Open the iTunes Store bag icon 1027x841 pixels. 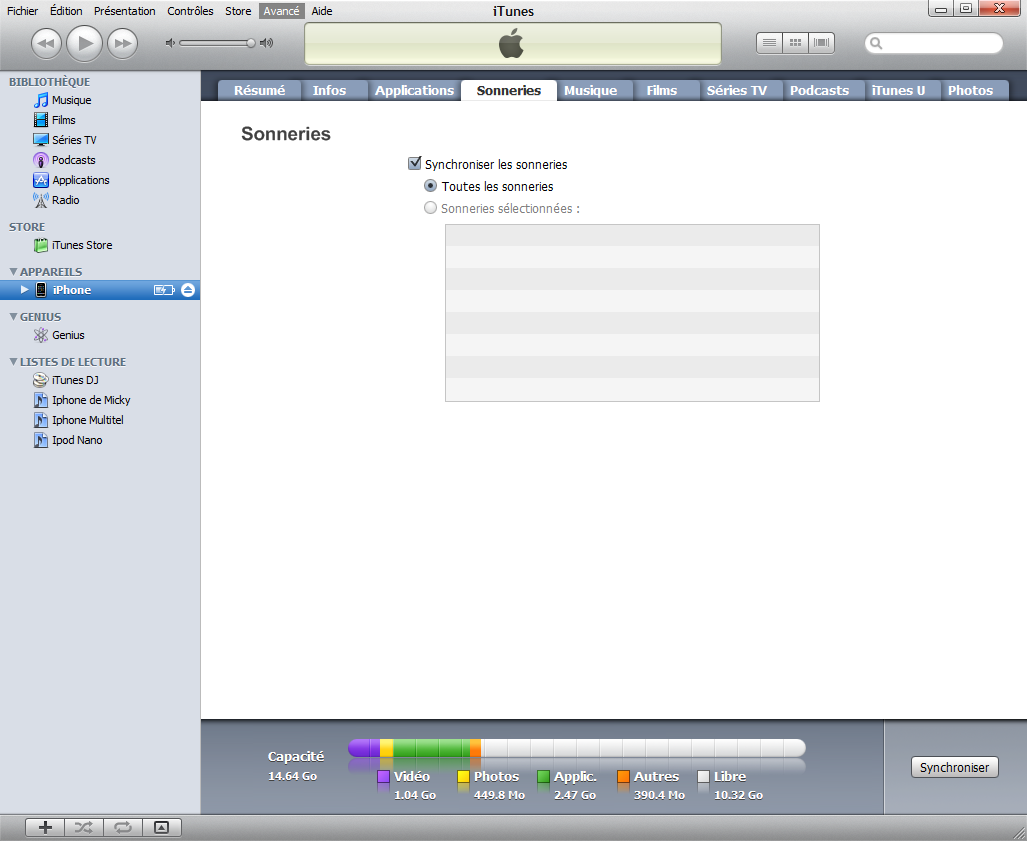coord(41,245)
